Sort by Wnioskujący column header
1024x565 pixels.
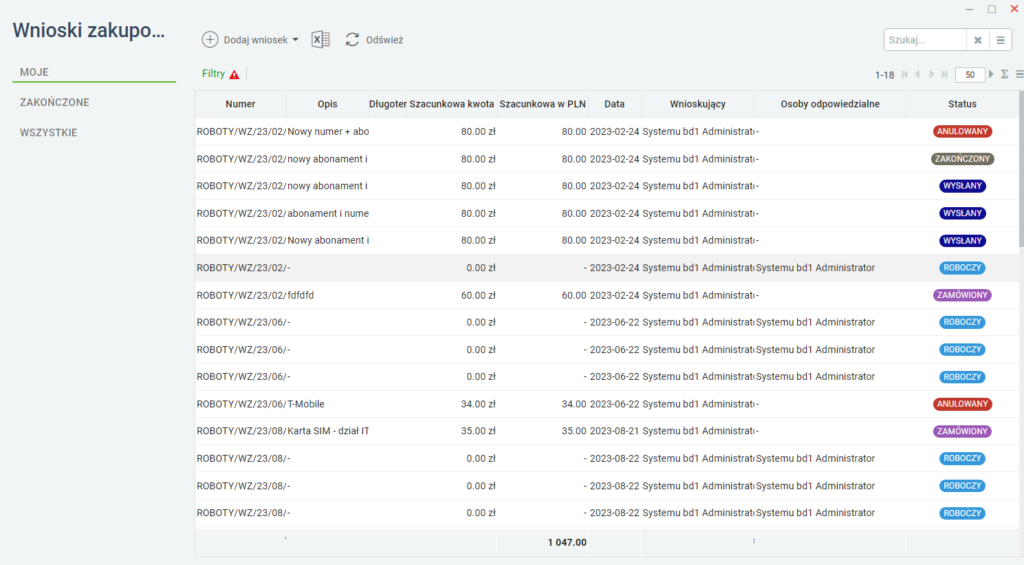pyautogui.click(x=697, y=104)
